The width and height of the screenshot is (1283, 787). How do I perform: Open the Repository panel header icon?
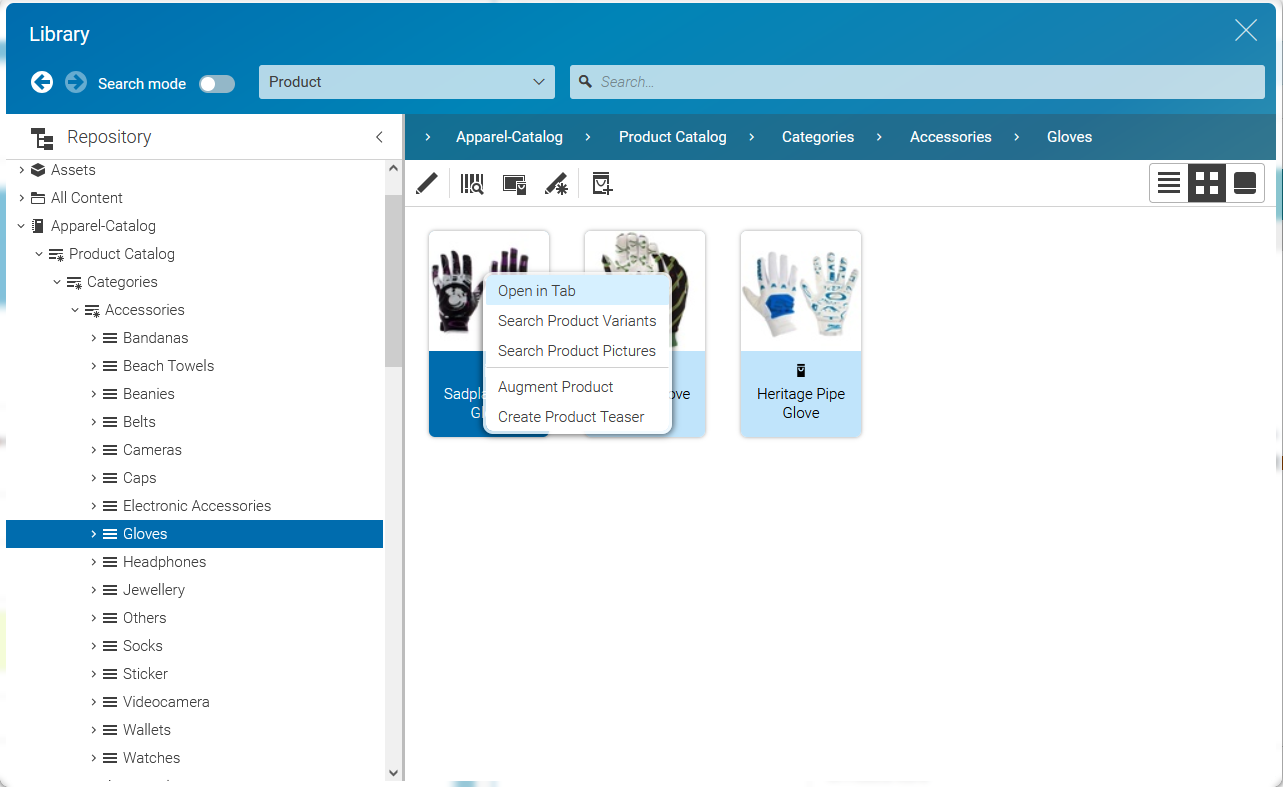tap(41, 137)
